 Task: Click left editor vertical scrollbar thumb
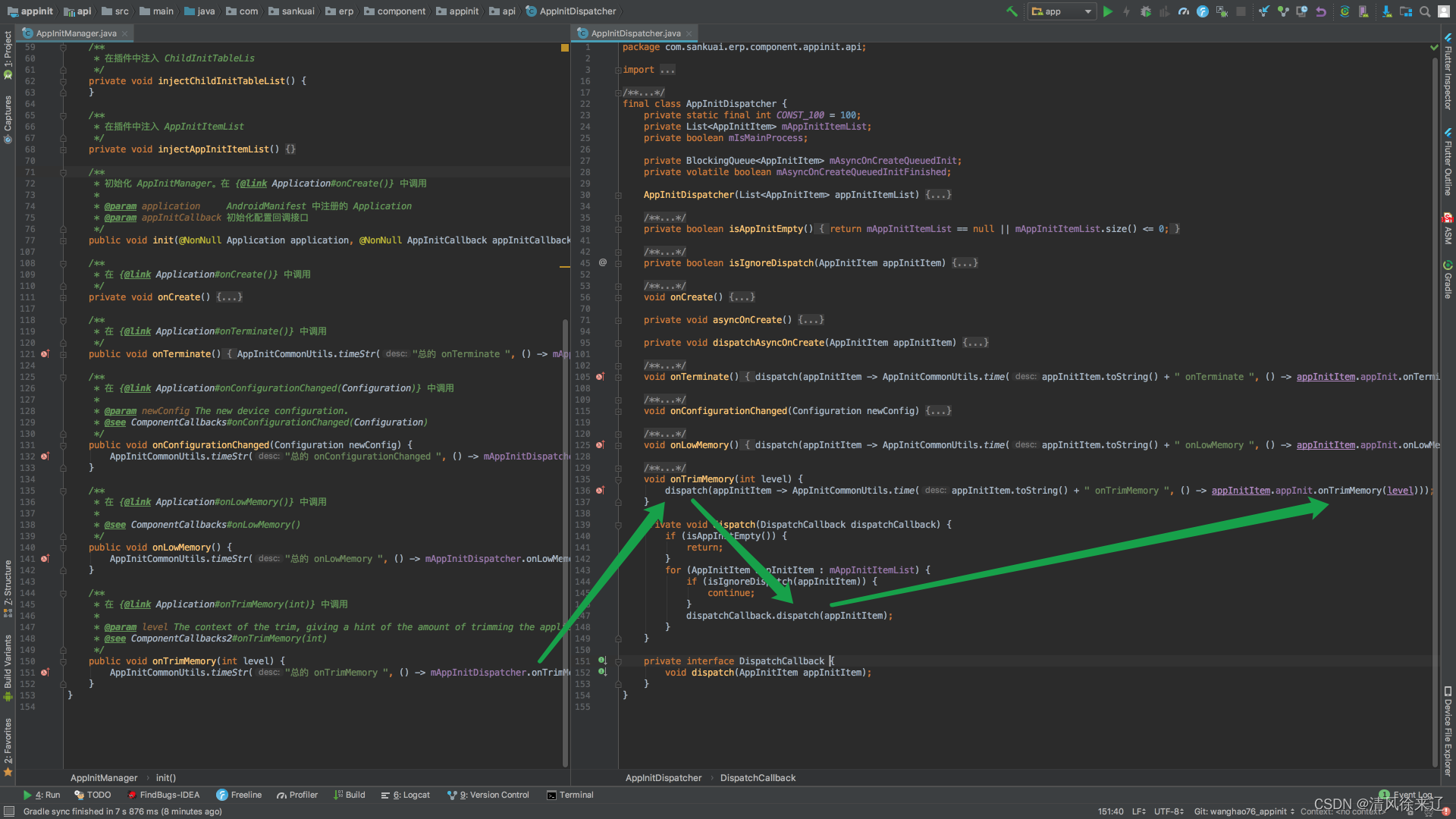pyautogui.click(x=565, y=542)
